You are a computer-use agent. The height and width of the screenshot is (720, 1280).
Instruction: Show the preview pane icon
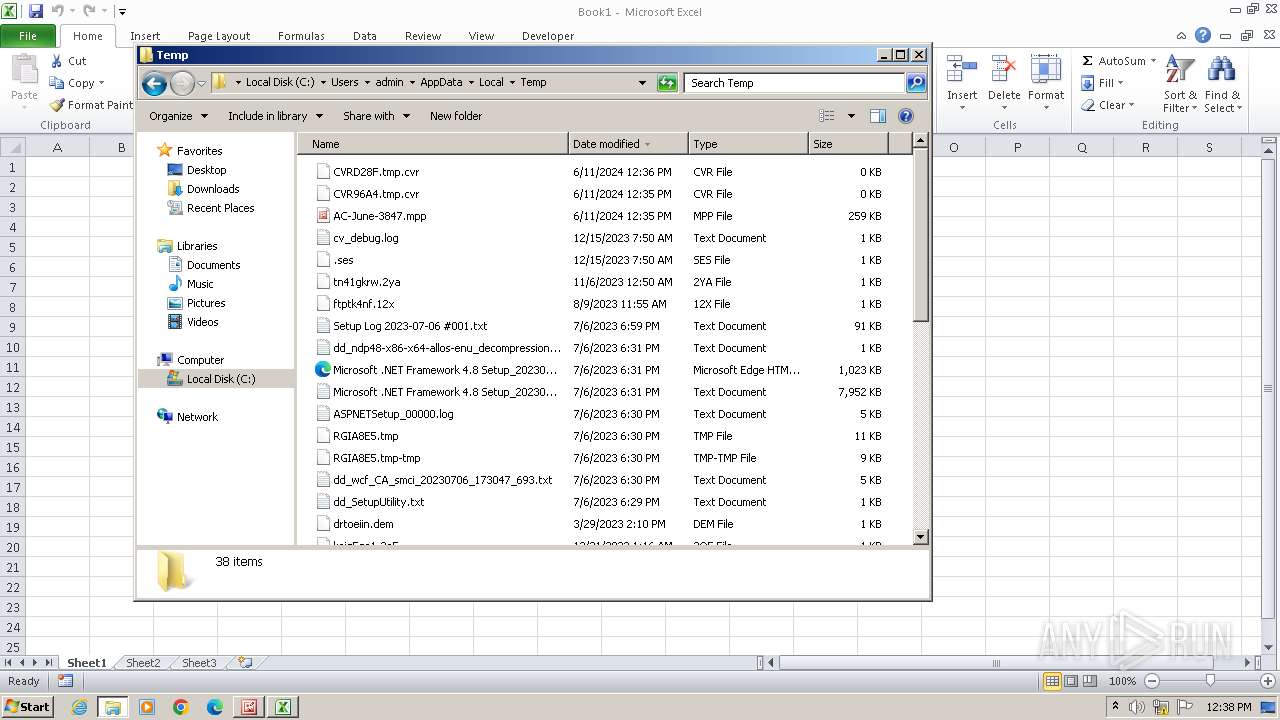pyautogui.click(x=878, y=116)
